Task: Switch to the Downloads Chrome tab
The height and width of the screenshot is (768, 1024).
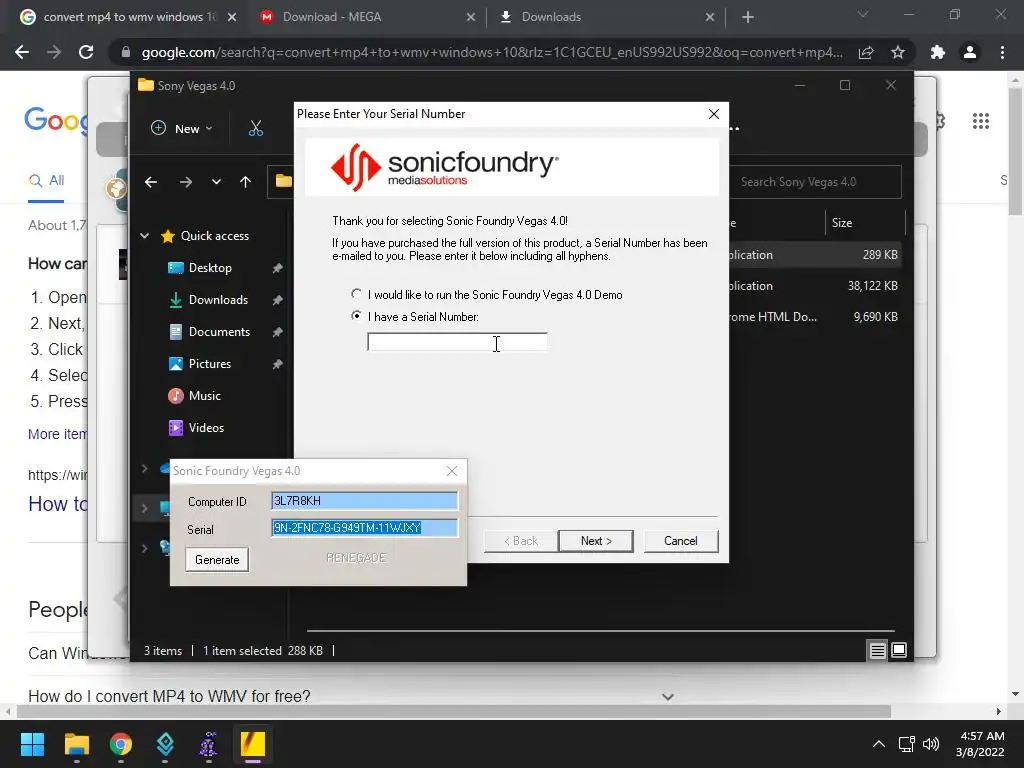Action: pos(606,17)
